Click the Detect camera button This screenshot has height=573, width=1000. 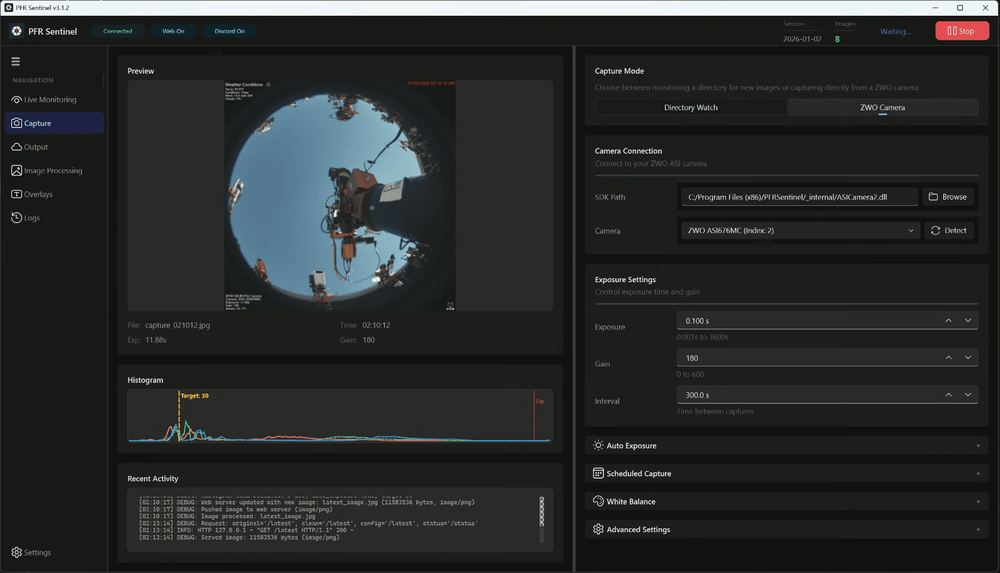(949, 230)
